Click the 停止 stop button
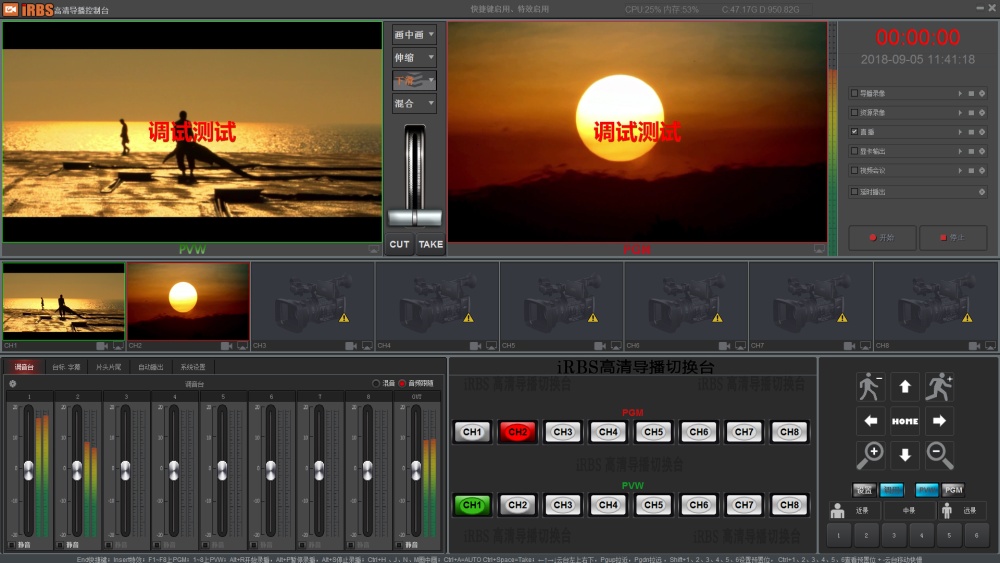The width and height of the screenshot is (1000, 563). coord(953,237)
